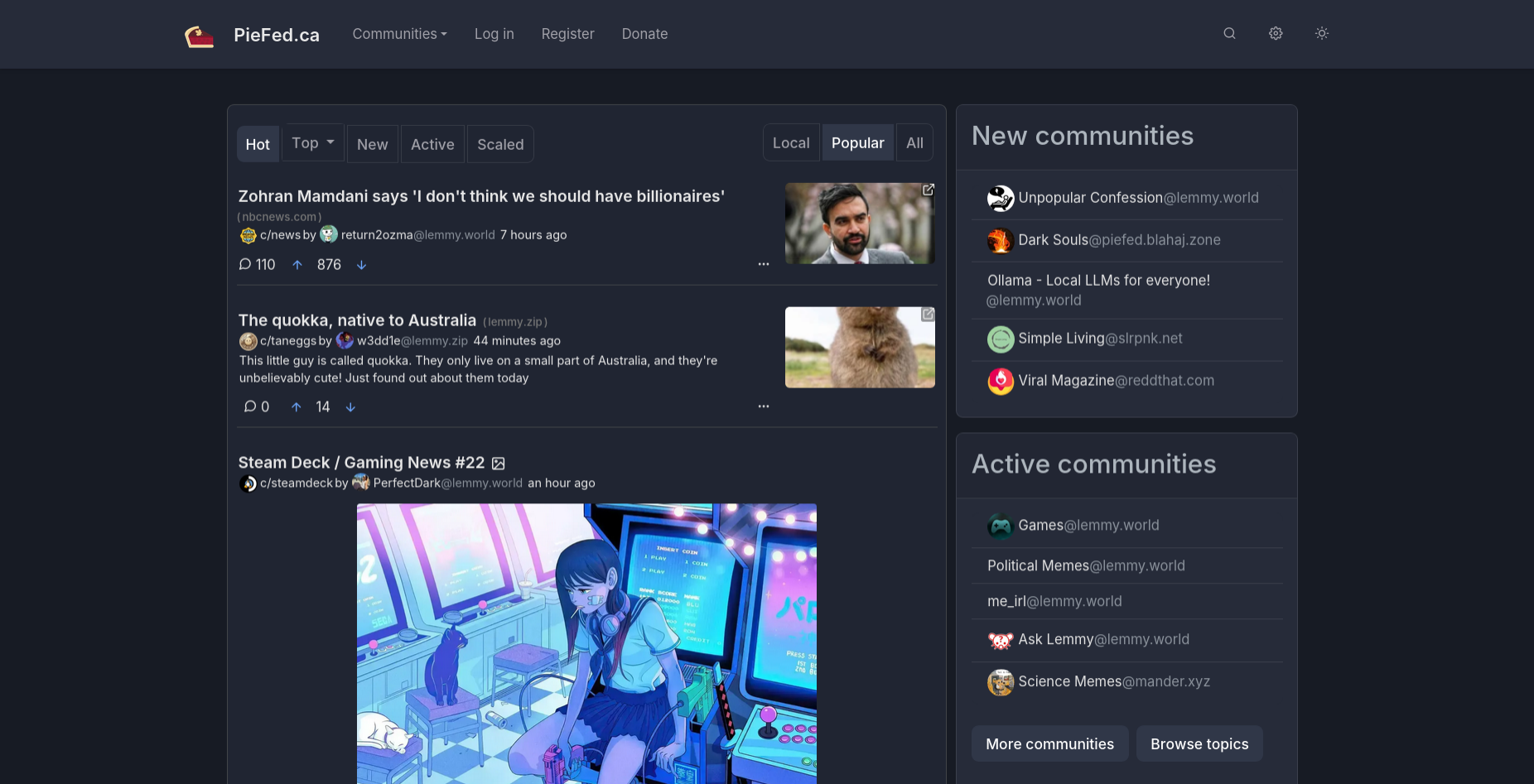Upvote the quokka post
The width and height of the screenshot is (1534, 784).
coord(297,407)
